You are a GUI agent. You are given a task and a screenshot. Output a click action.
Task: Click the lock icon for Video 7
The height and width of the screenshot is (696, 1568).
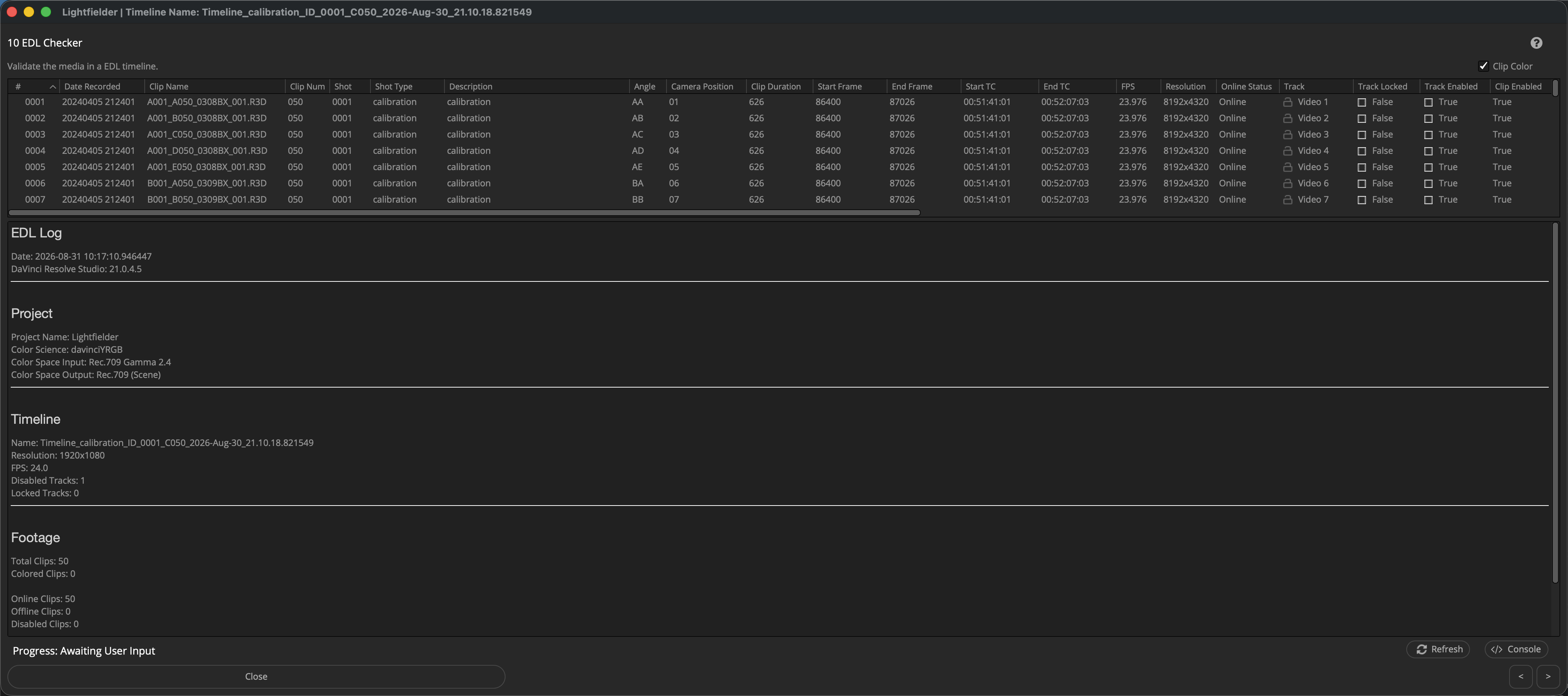[1287, 200]
